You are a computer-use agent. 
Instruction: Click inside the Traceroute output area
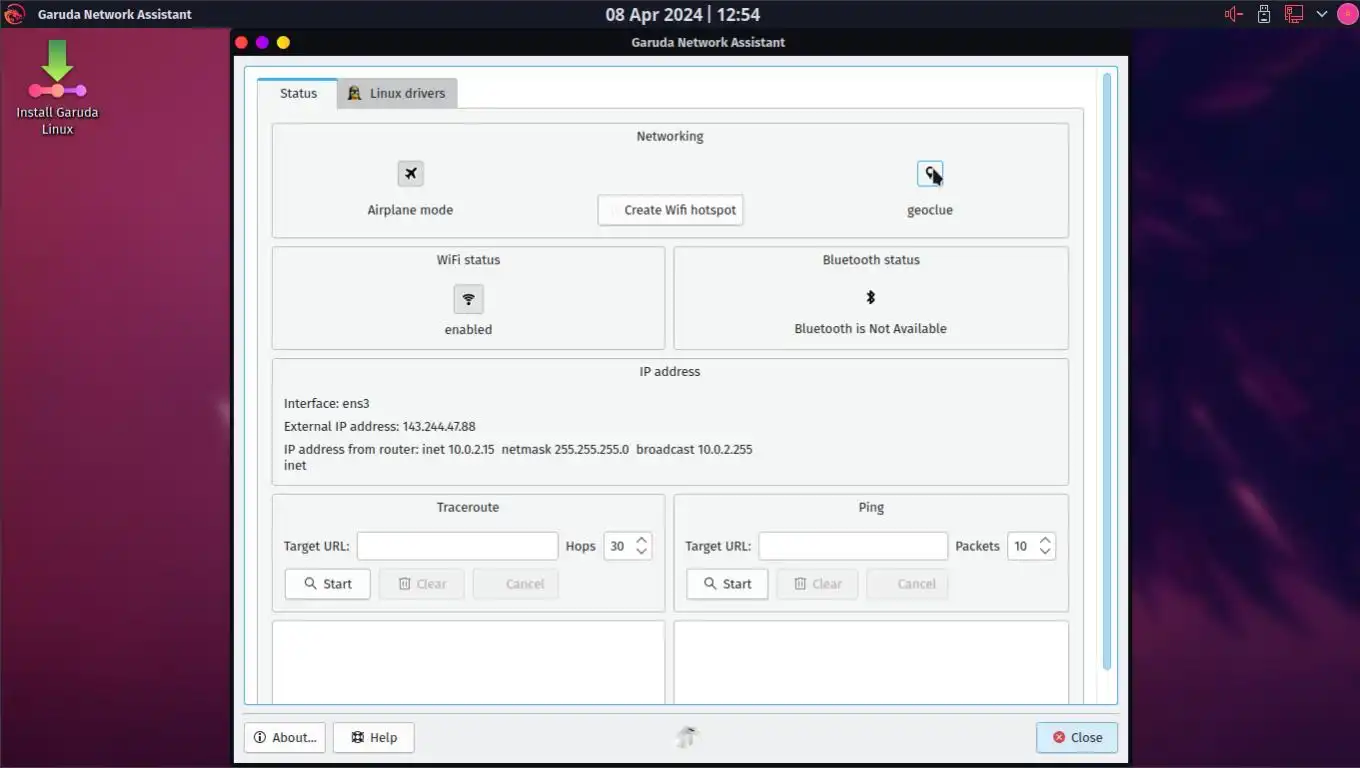(x=468, y=662)
